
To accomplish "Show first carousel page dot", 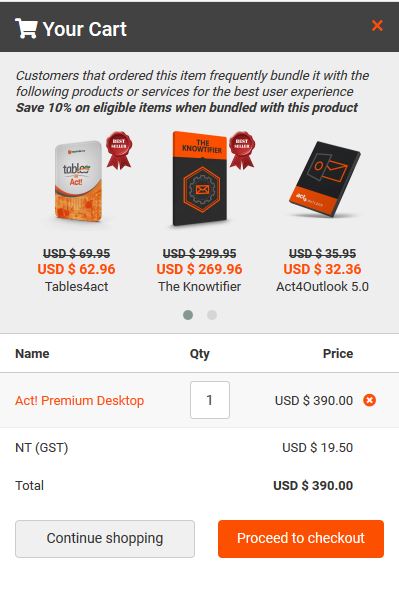I will tap(188, 315).
